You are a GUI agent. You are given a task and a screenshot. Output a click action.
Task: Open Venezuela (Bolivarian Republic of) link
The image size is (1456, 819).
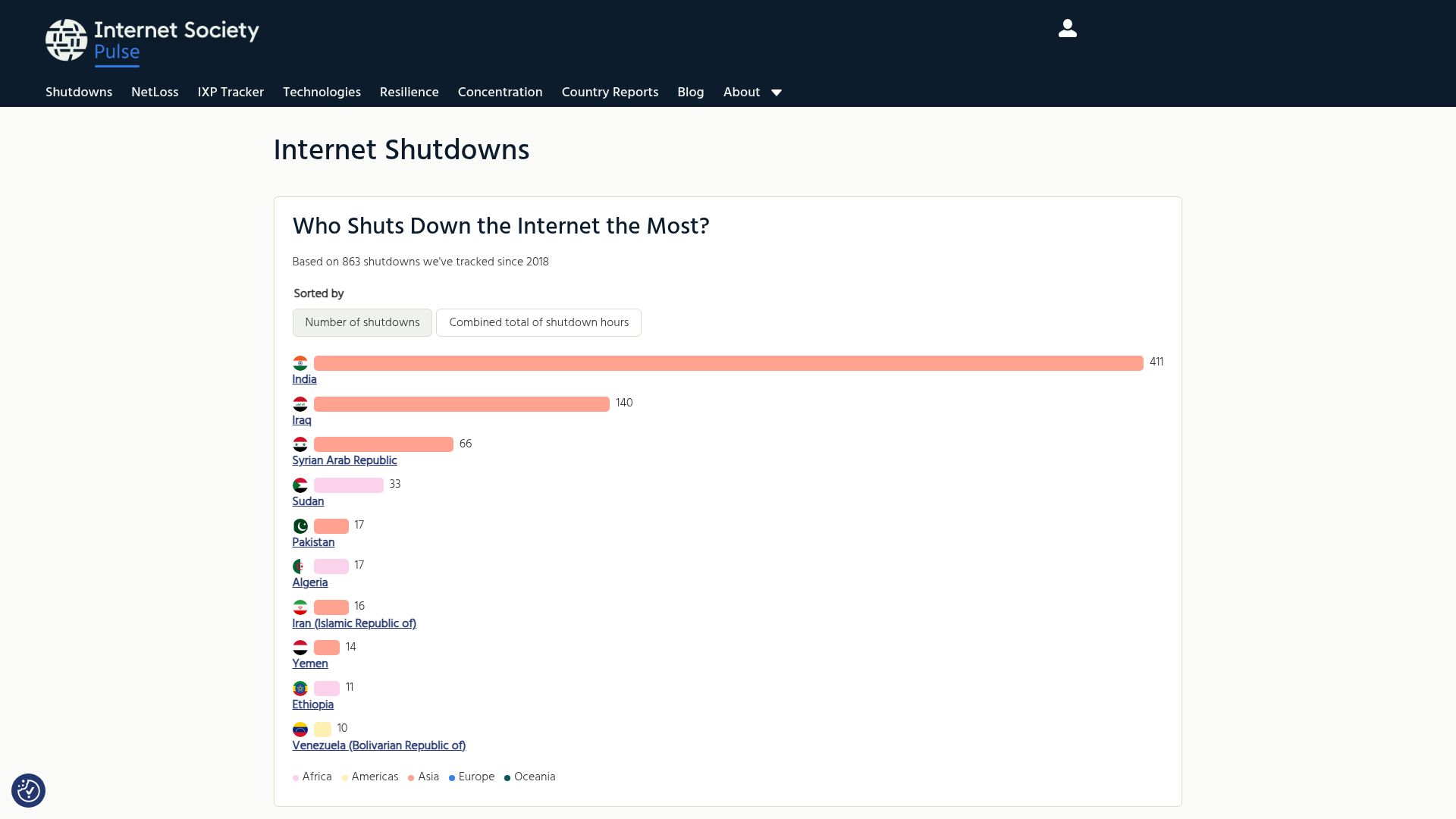379,745
